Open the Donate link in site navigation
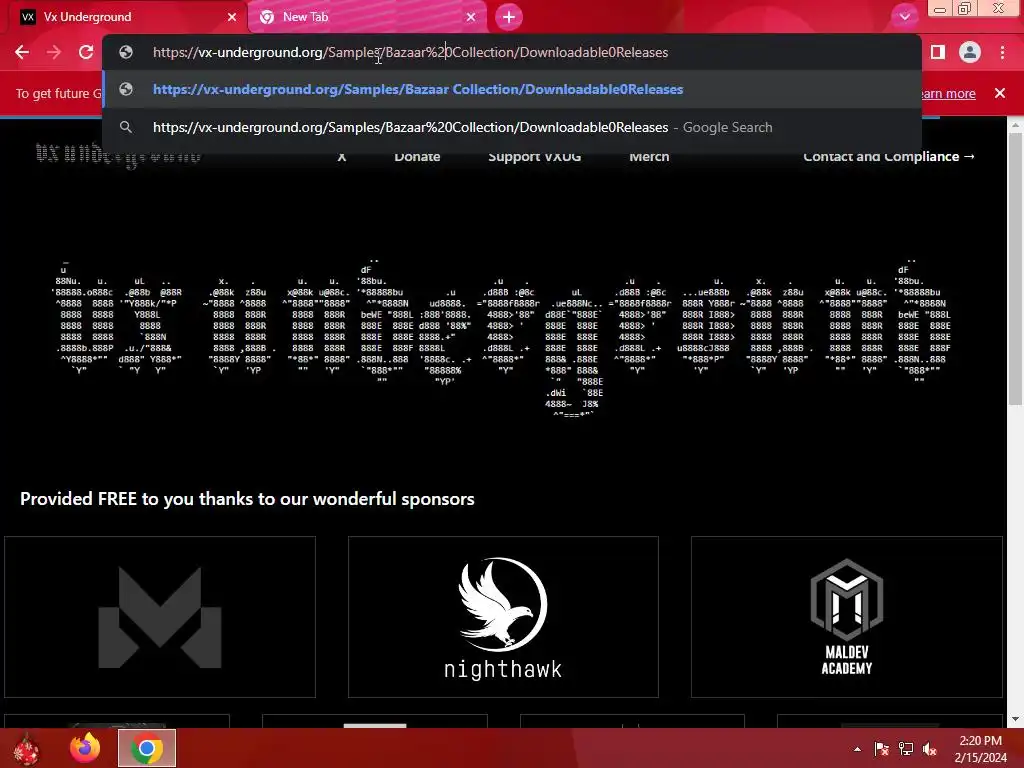This screenshot has width=1024, height=768. (417, 157)
